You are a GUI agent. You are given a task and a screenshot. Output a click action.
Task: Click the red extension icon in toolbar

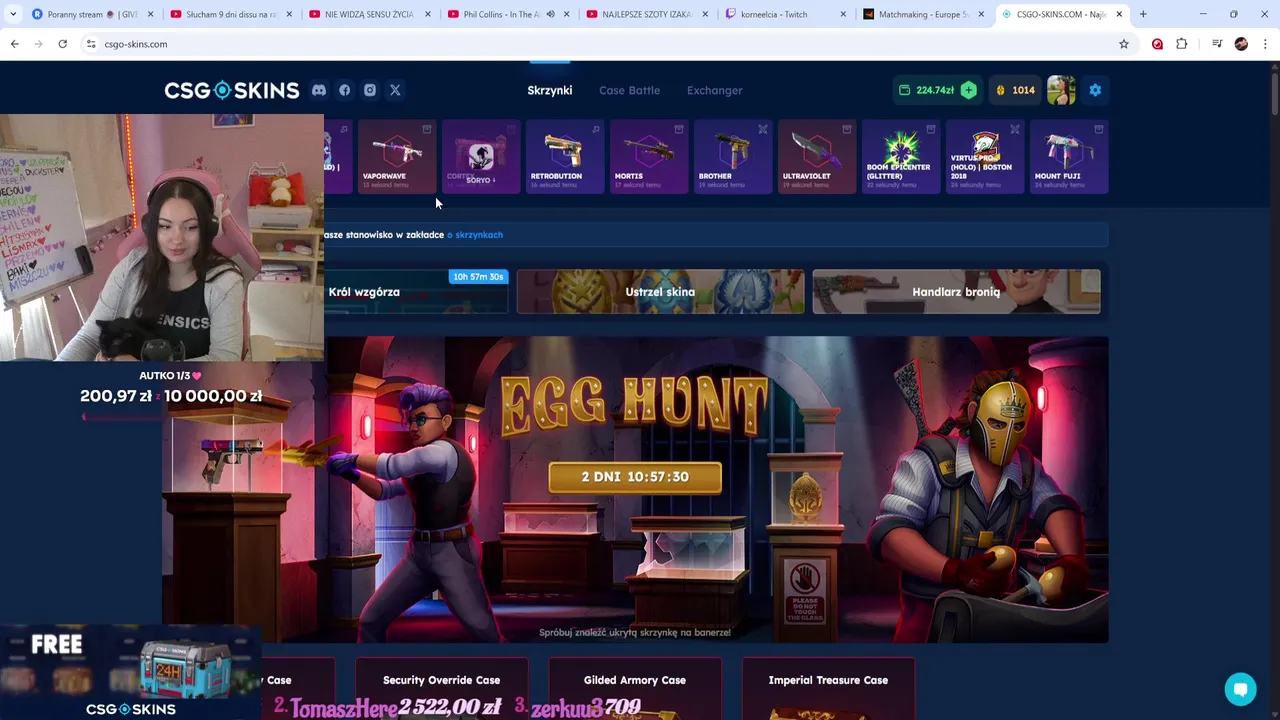1157,44
